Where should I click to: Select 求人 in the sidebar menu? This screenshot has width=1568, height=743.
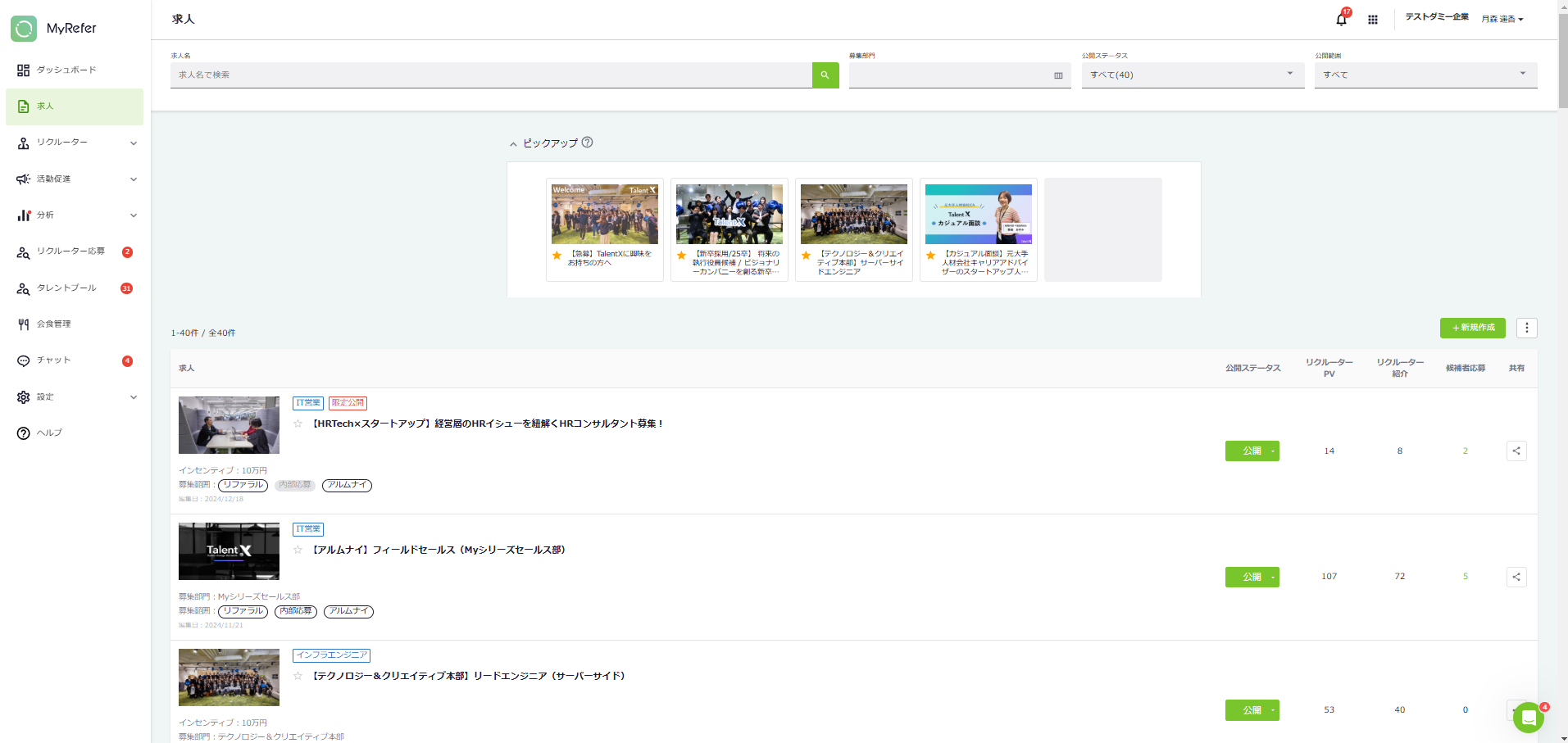coord(45,106)
